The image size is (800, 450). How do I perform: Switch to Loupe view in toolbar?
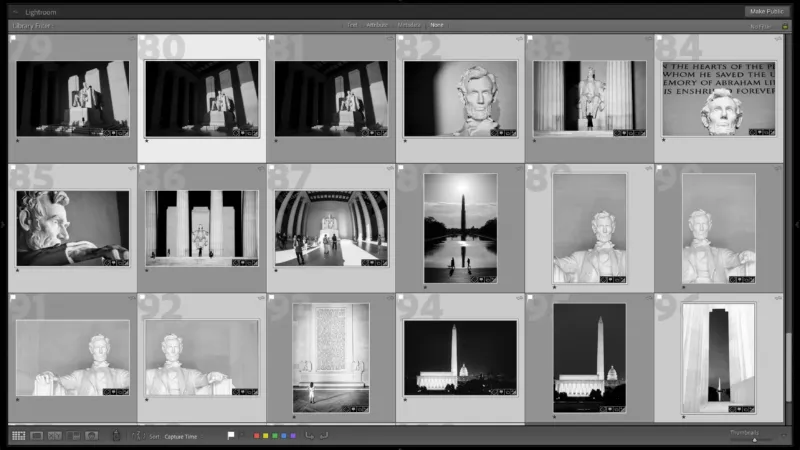[x=37, y=436]
